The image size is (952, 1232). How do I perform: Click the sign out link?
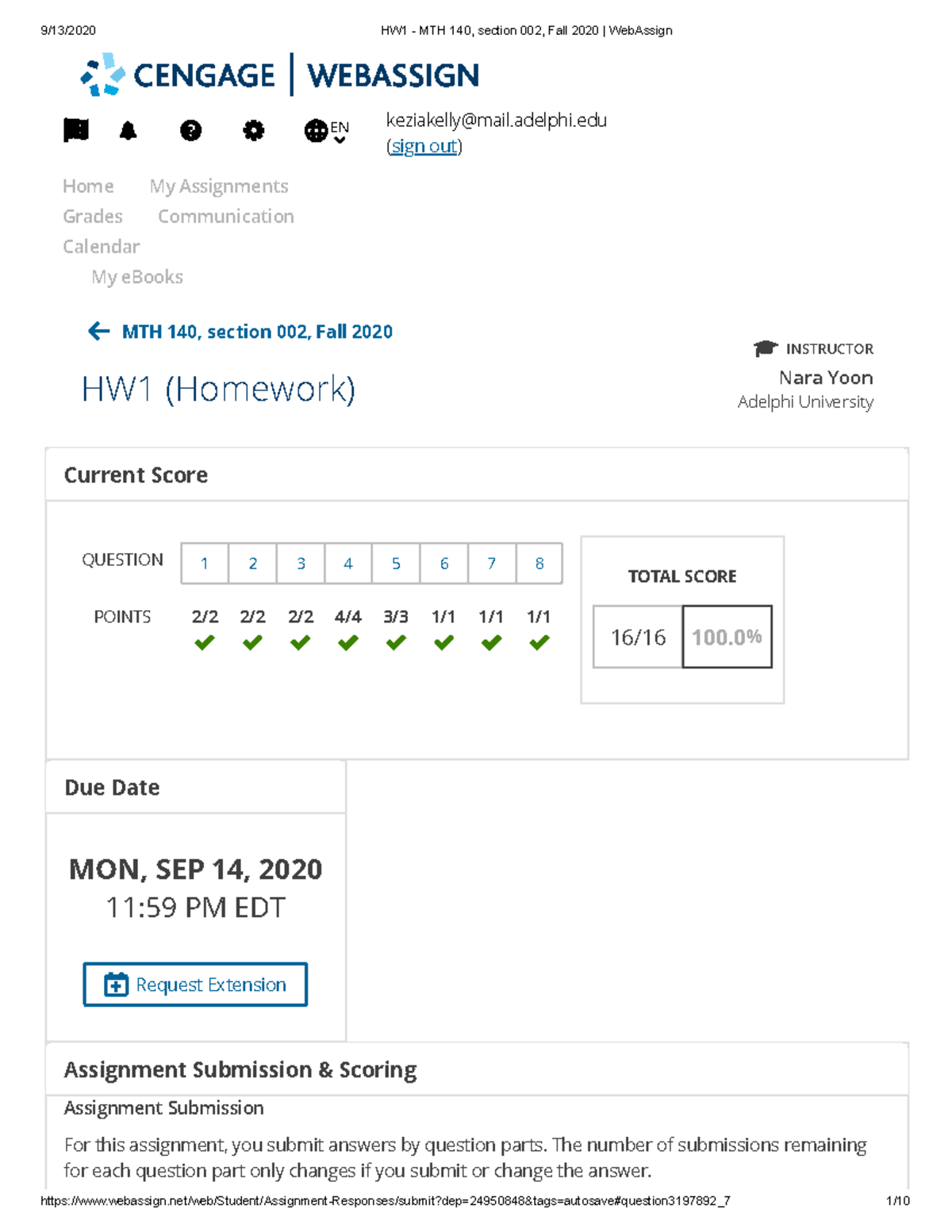[x=423, y=146]
